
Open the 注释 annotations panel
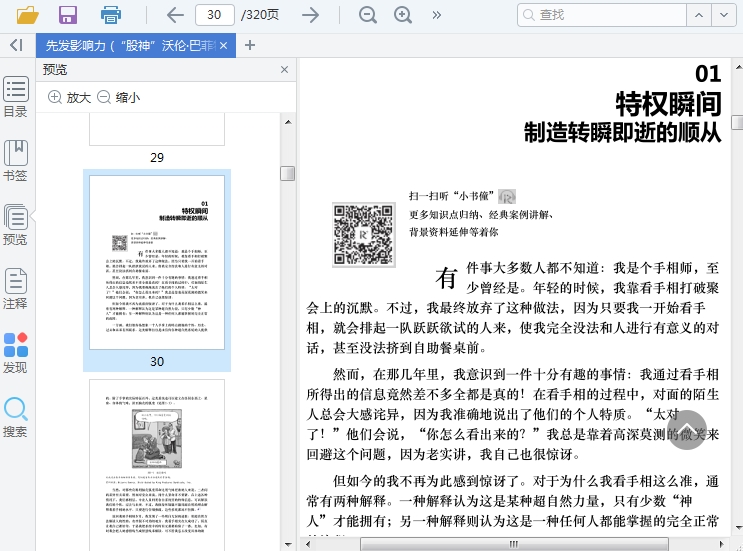[16, 289]
